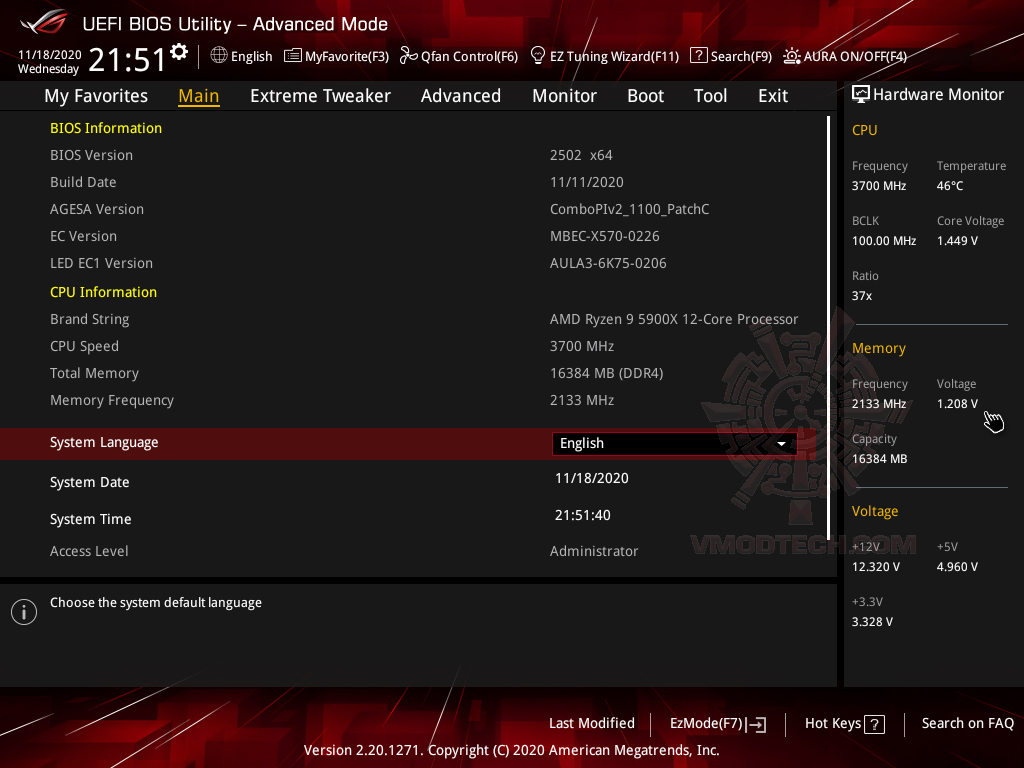Edit System Time value 21:51:40
The width and height of the screenshot is (1024, 768).
[x=583, y=515]
